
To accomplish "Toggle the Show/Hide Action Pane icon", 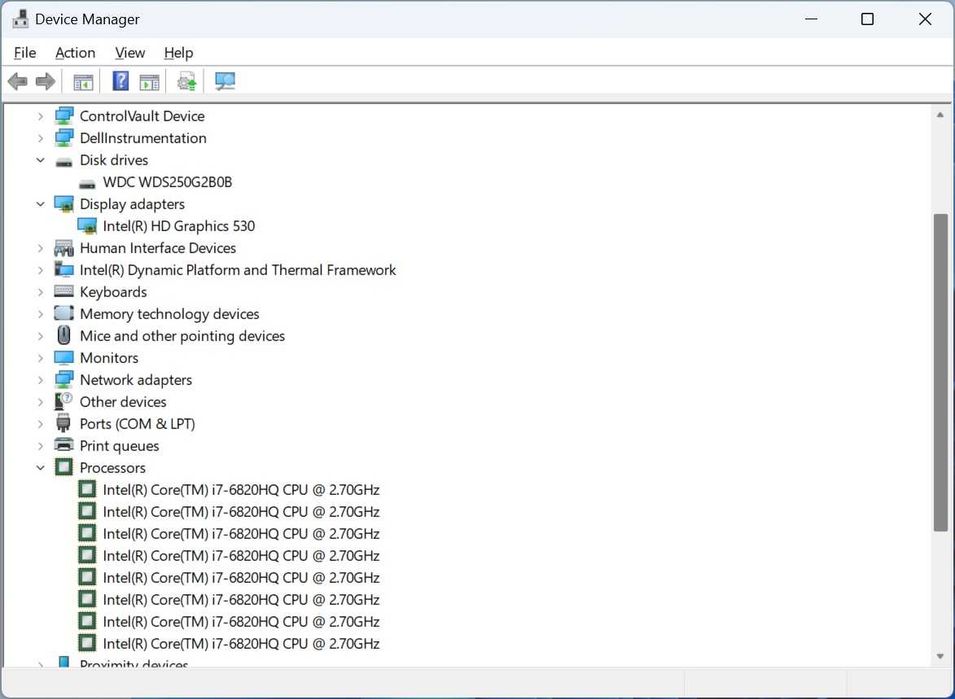I will tap(149, 81).
